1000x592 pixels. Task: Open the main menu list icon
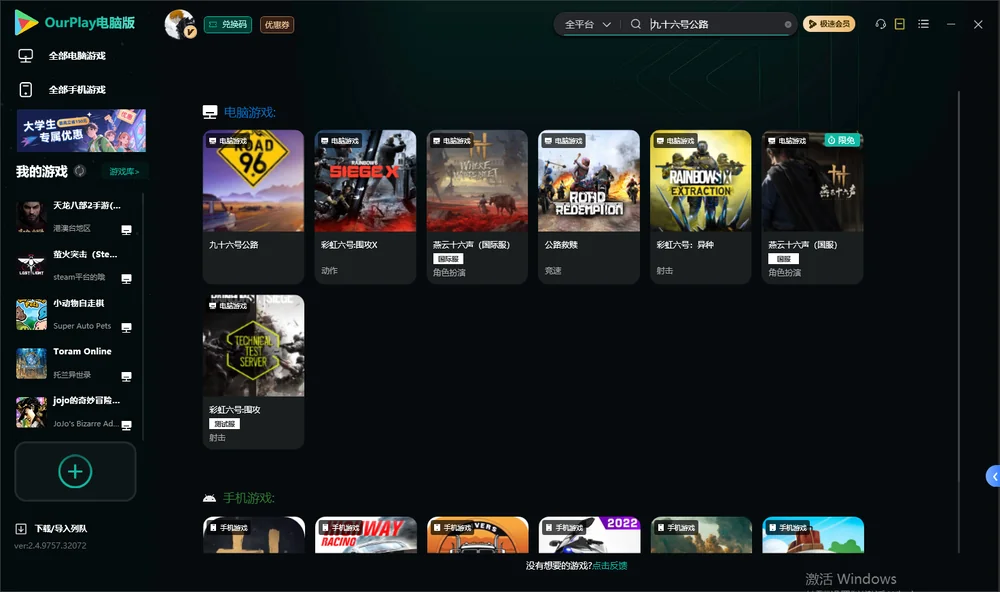923,24
